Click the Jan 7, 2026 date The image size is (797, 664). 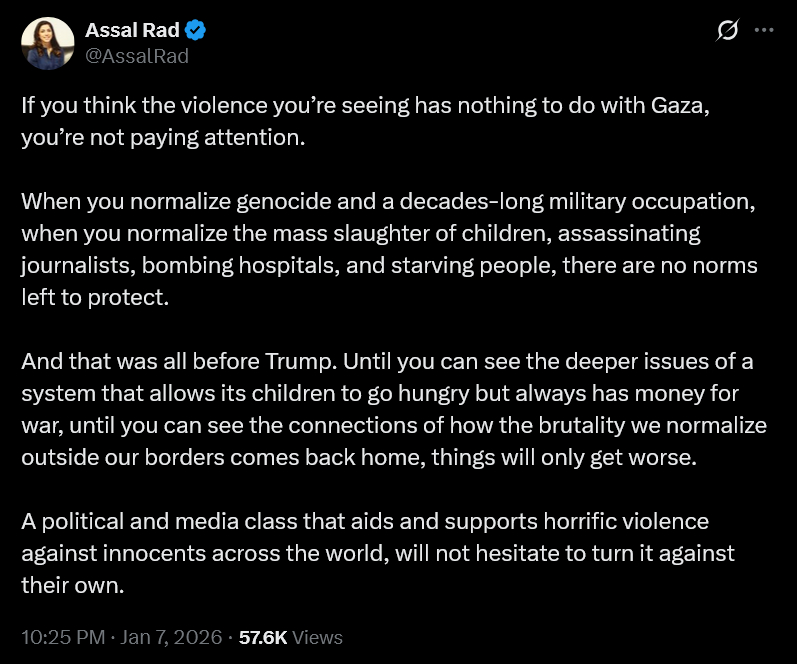[170, 637]
